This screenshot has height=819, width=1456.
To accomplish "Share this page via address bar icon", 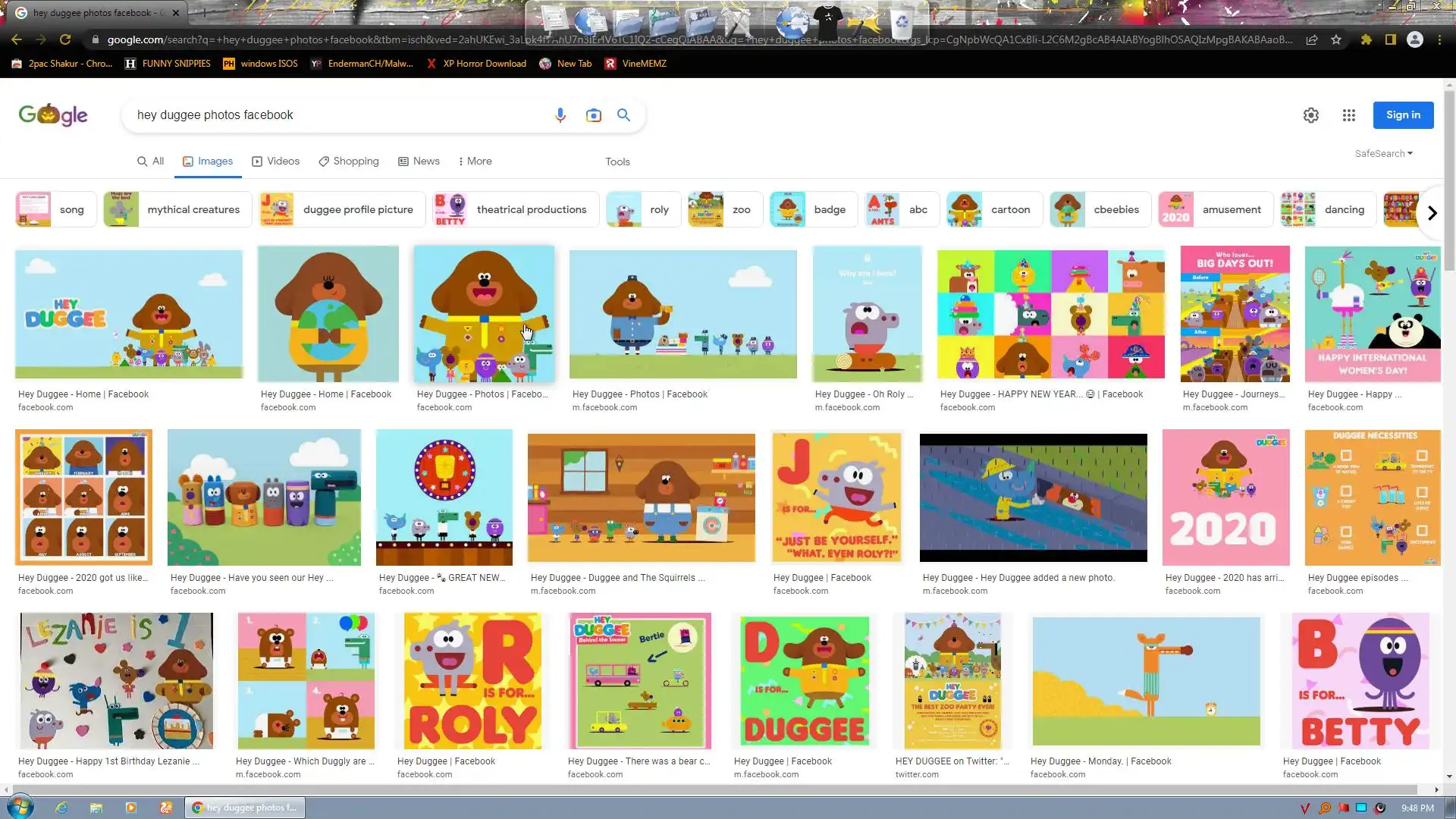I will (x=1311, y=39).
